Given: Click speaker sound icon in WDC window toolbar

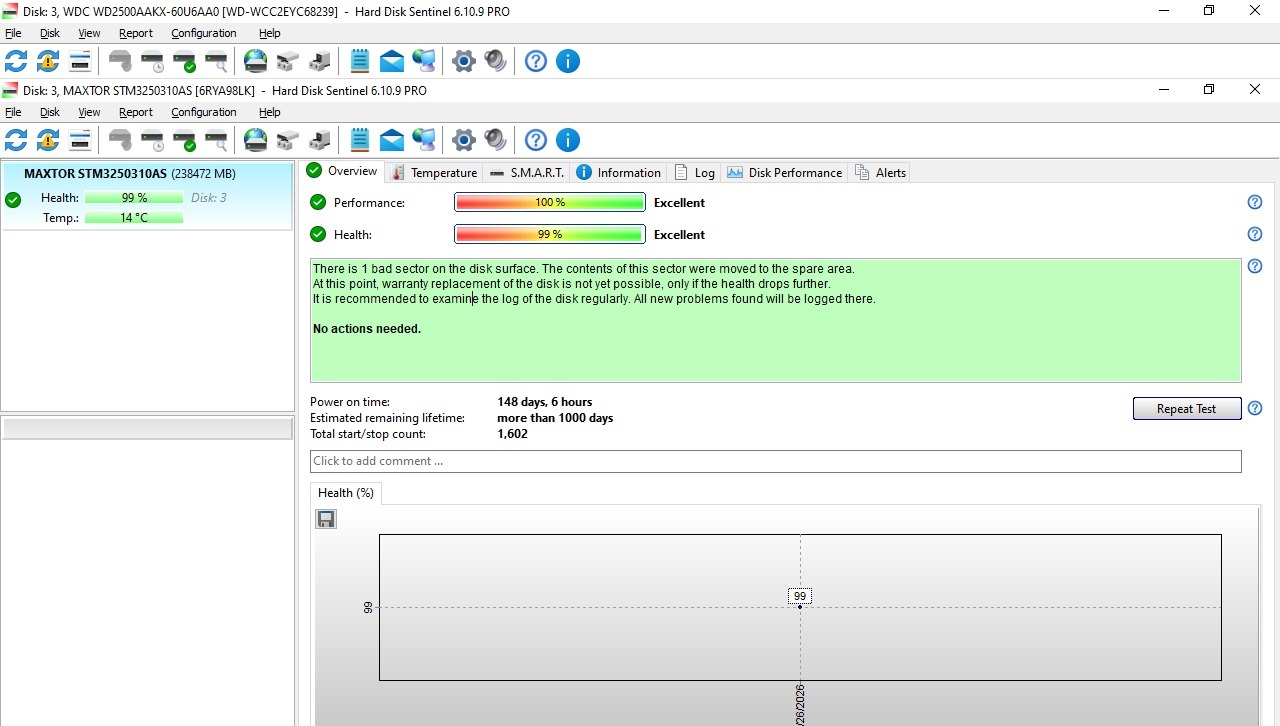Looking at the screenshot, I should pyautogui.click(x=496, y=61).
